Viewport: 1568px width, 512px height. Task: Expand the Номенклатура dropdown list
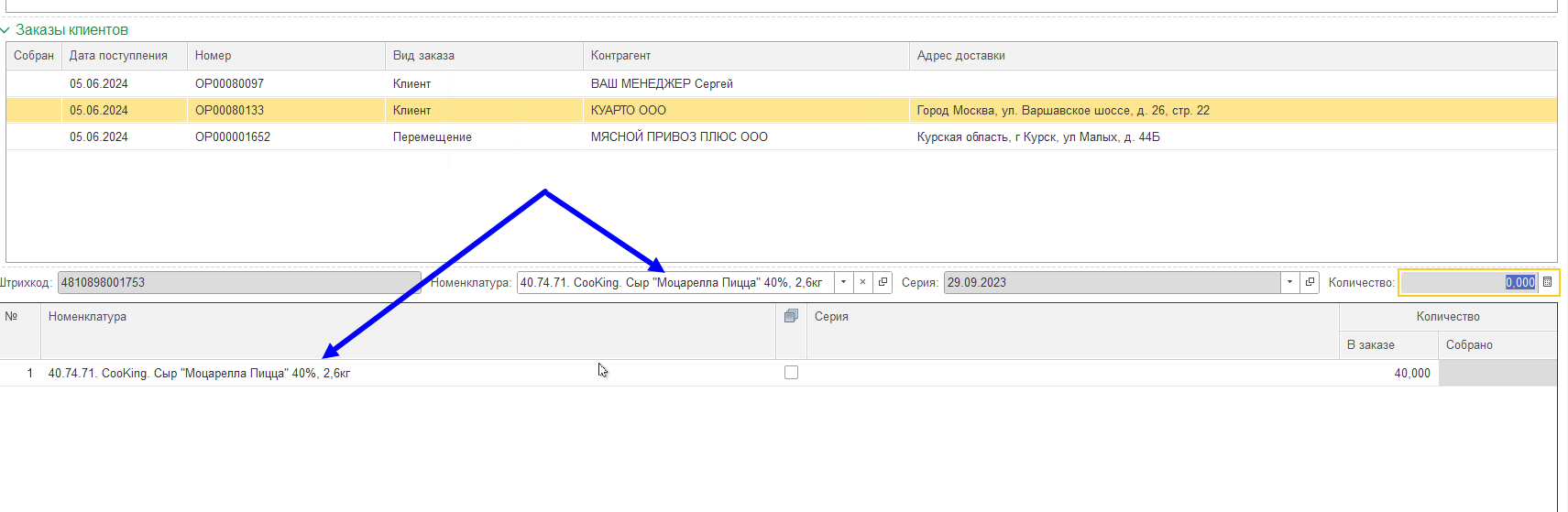843,282
